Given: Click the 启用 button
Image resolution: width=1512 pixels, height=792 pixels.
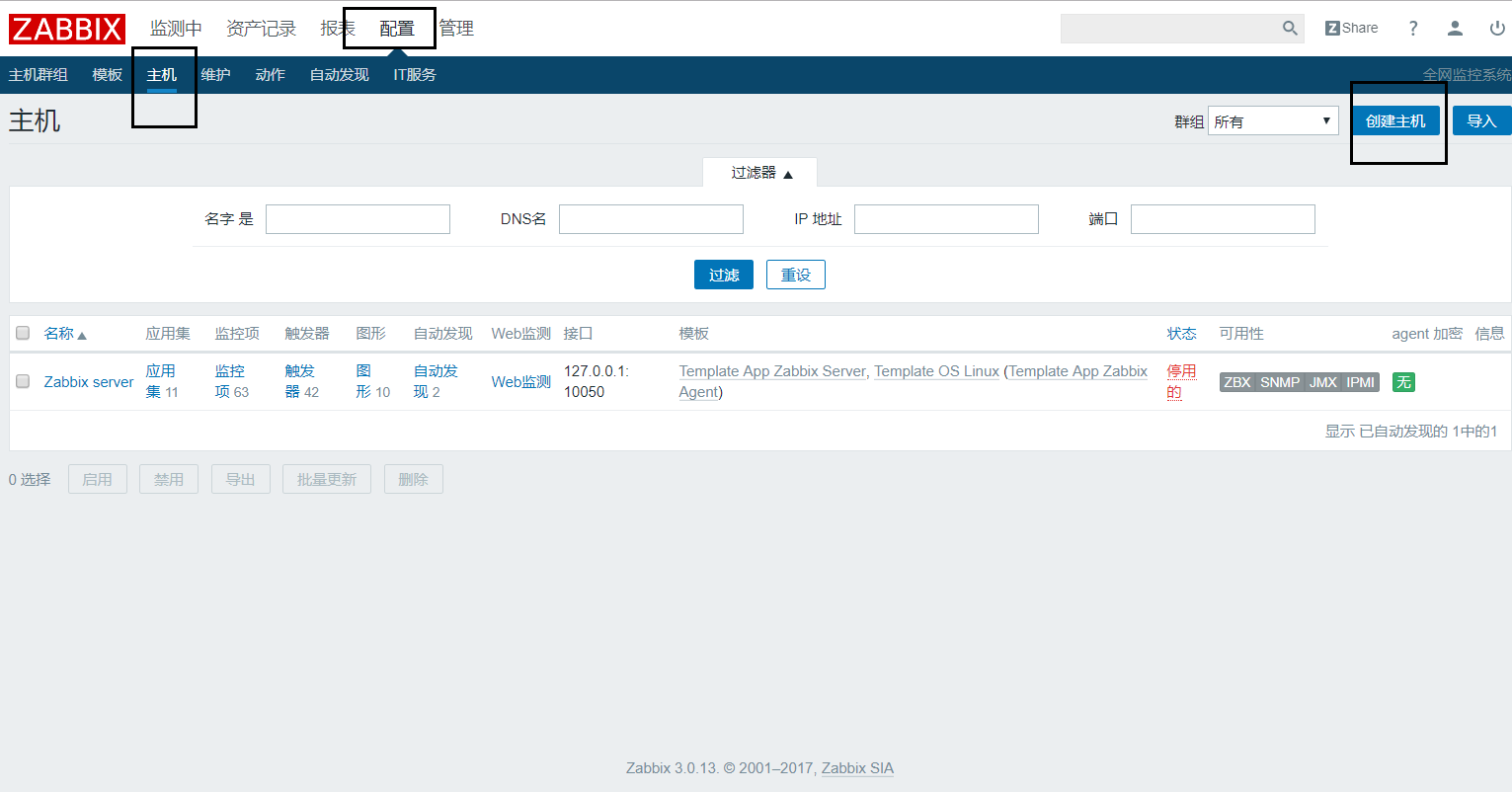Looking at the screenshot, I should [98, 479].
